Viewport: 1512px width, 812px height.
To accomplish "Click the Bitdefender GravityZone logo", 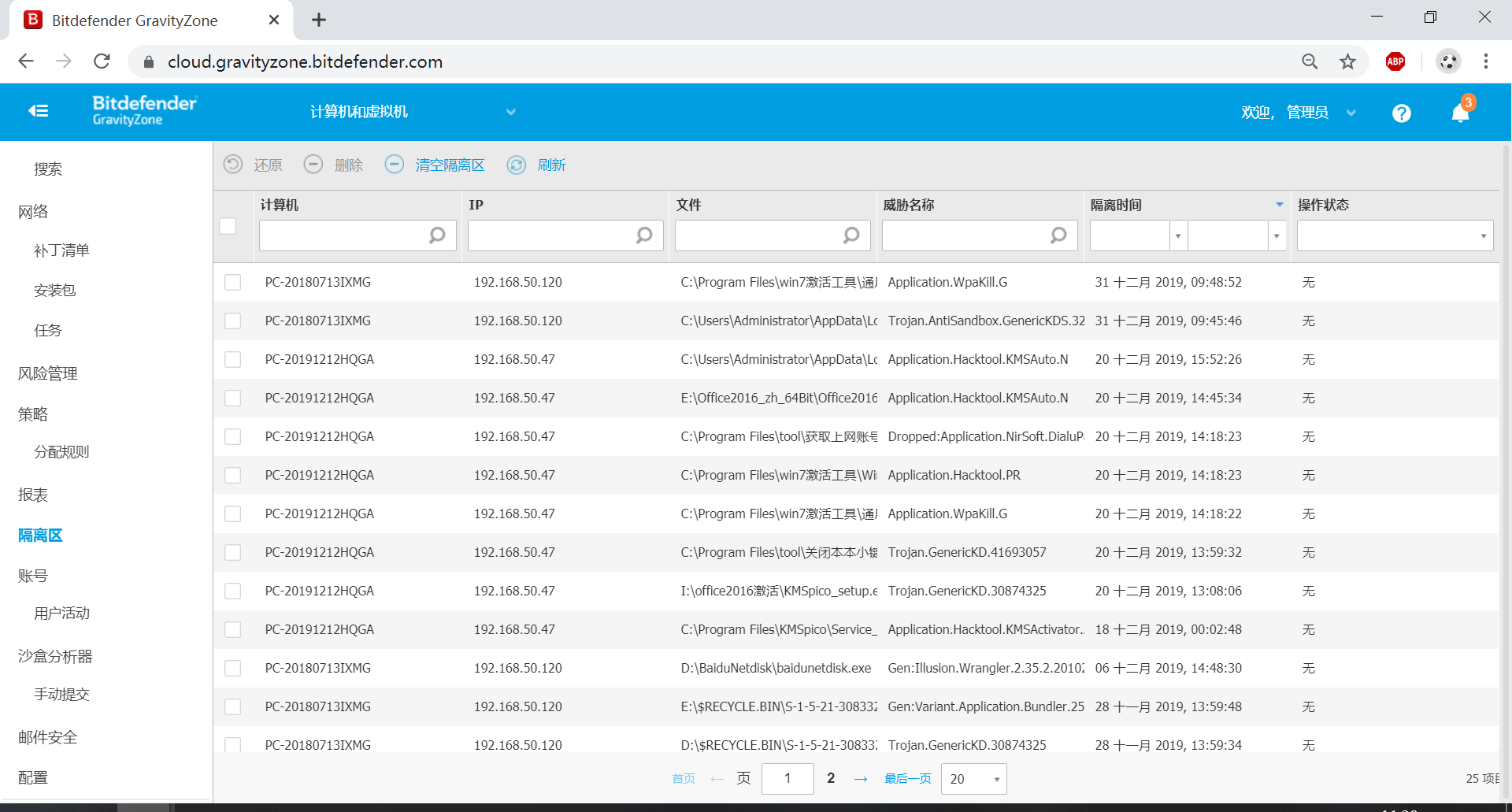I will point(144,110).
